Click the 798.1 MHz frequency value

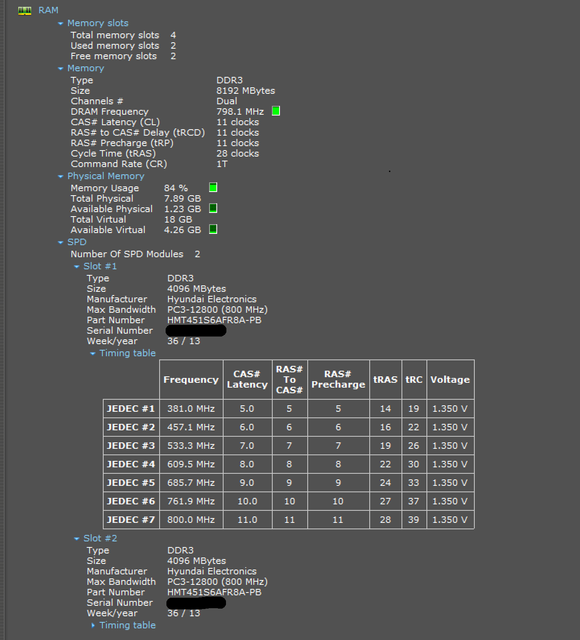point(240,111)
